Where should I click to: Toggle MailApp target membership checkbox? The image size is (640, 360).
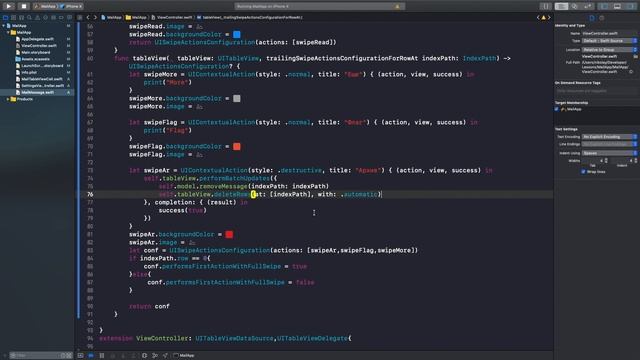pos(557,109)
